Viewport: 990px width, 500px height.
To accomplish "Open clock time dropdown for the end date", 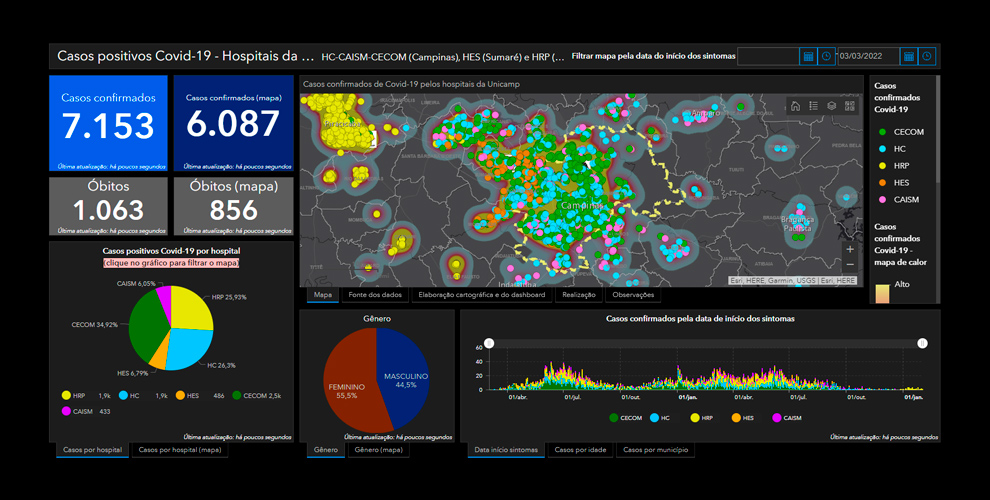I will [927, 57].
